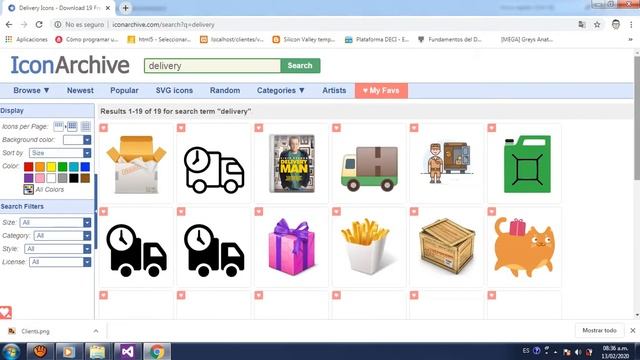Favorite the Delivery Man poster icon
Image resolution: width=640 pixels, height=360 pixels.
coord(259,128)
